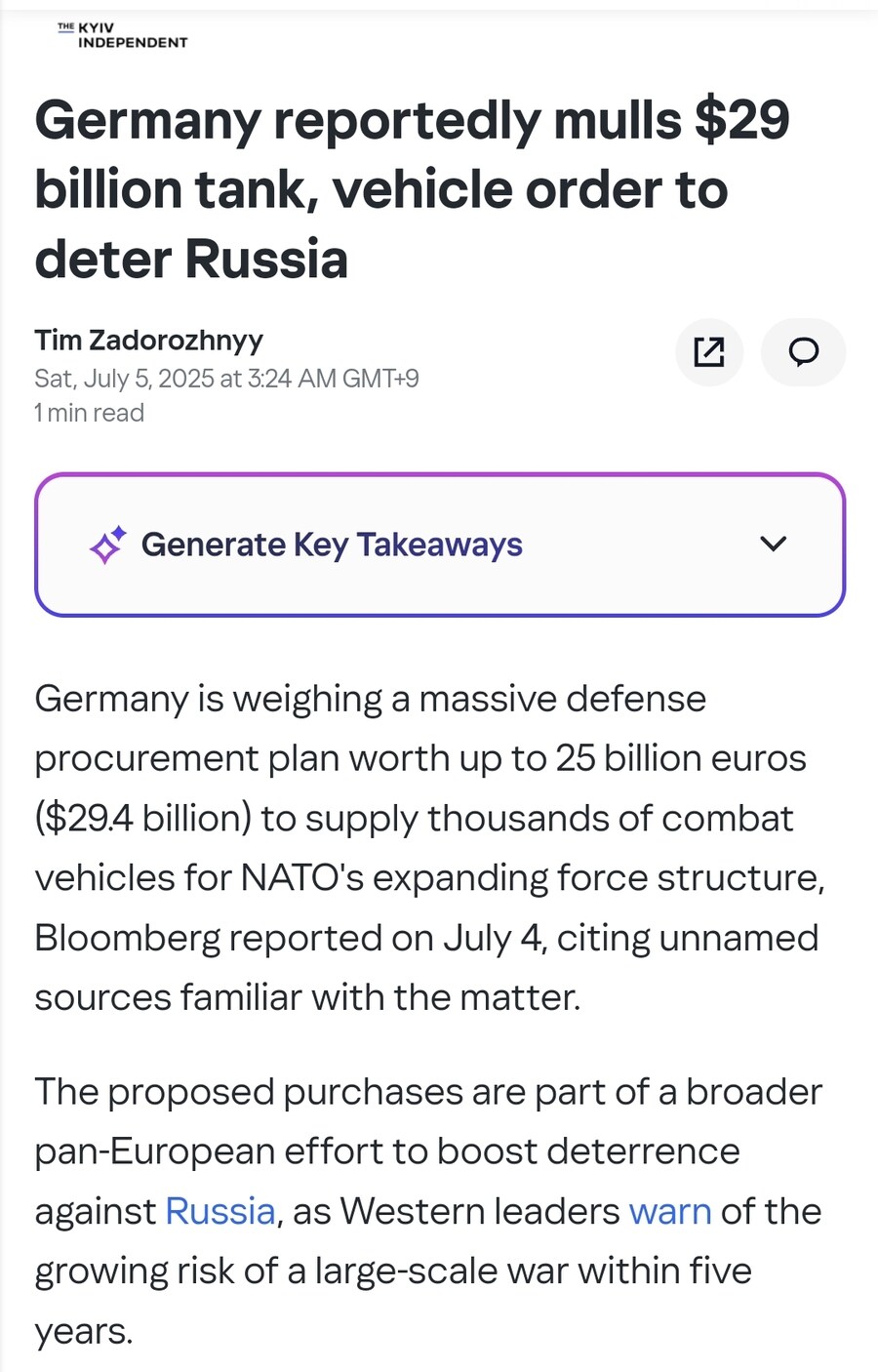Viewport: 878px width, 1372px height.
Task: View author Tim Zadorozhnyy's profile
Action: [x=149, y=340]
